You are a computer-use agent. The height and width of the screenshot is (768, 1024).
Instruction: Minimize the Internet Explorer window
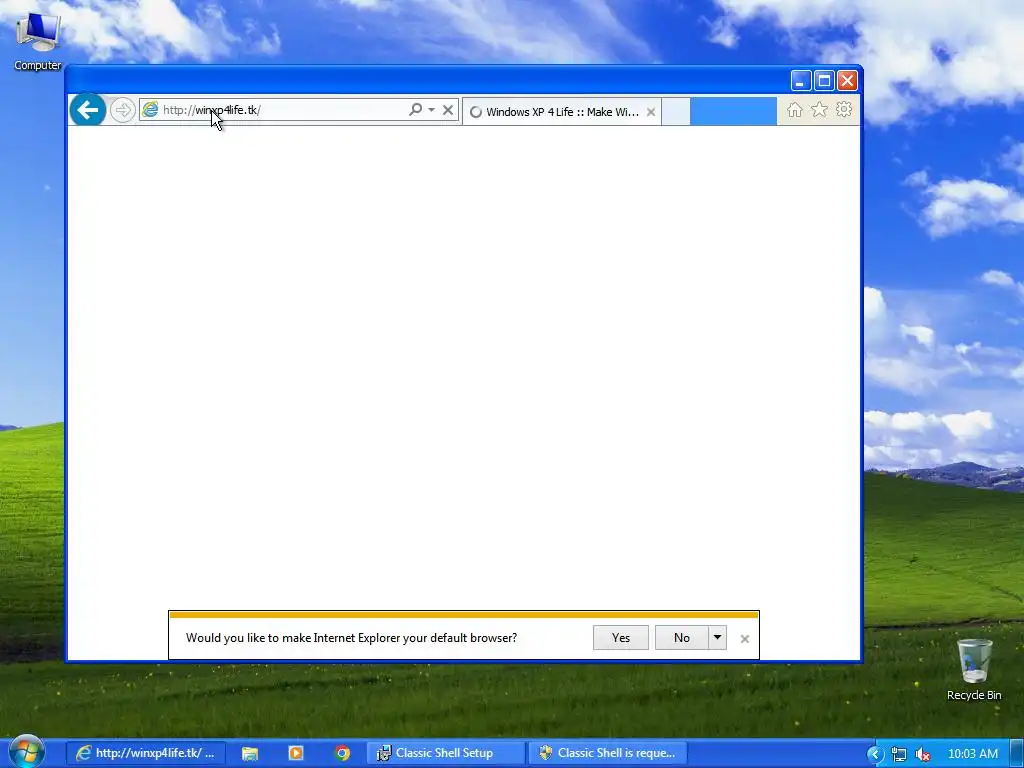[801, 80]
